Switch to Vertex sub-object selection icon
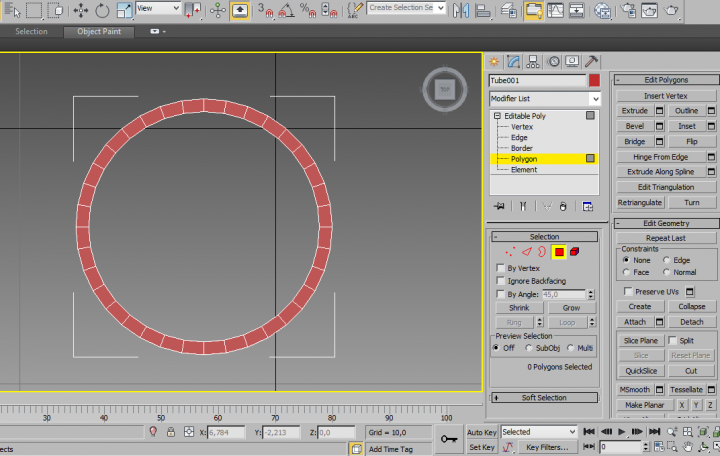This screenshot has width=720, height=456. pos(510,252)
